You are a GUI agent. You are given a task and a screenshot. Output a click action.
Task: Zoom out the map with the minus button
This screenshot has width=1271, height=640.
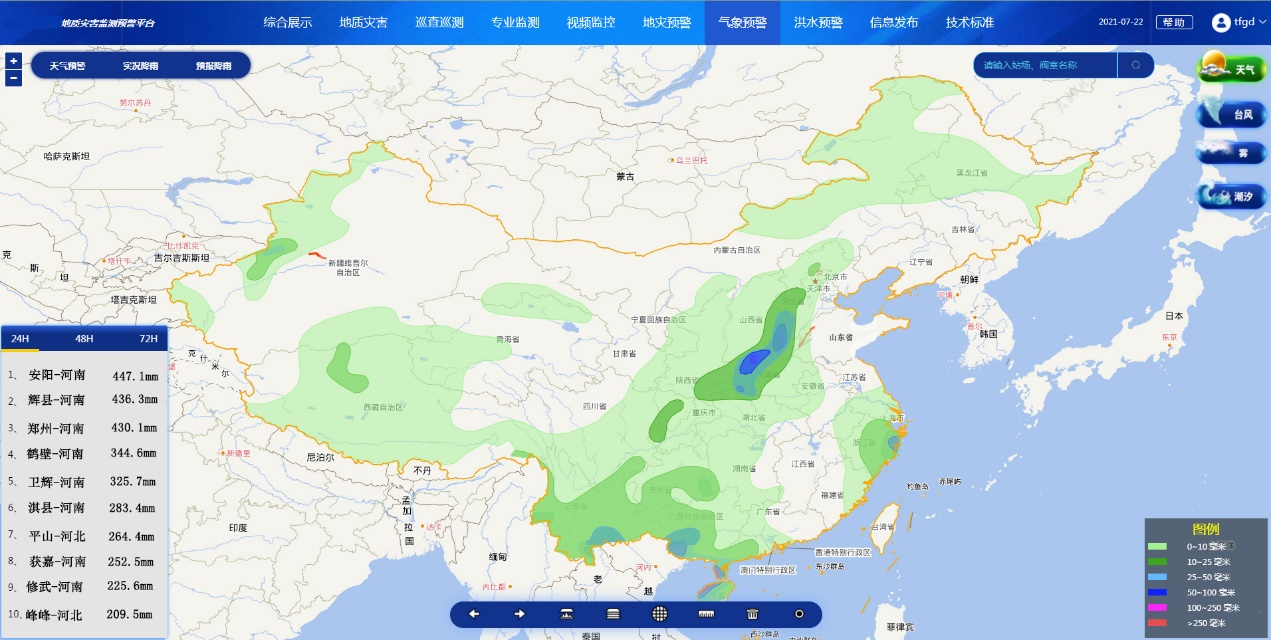(x=13, y=78)
